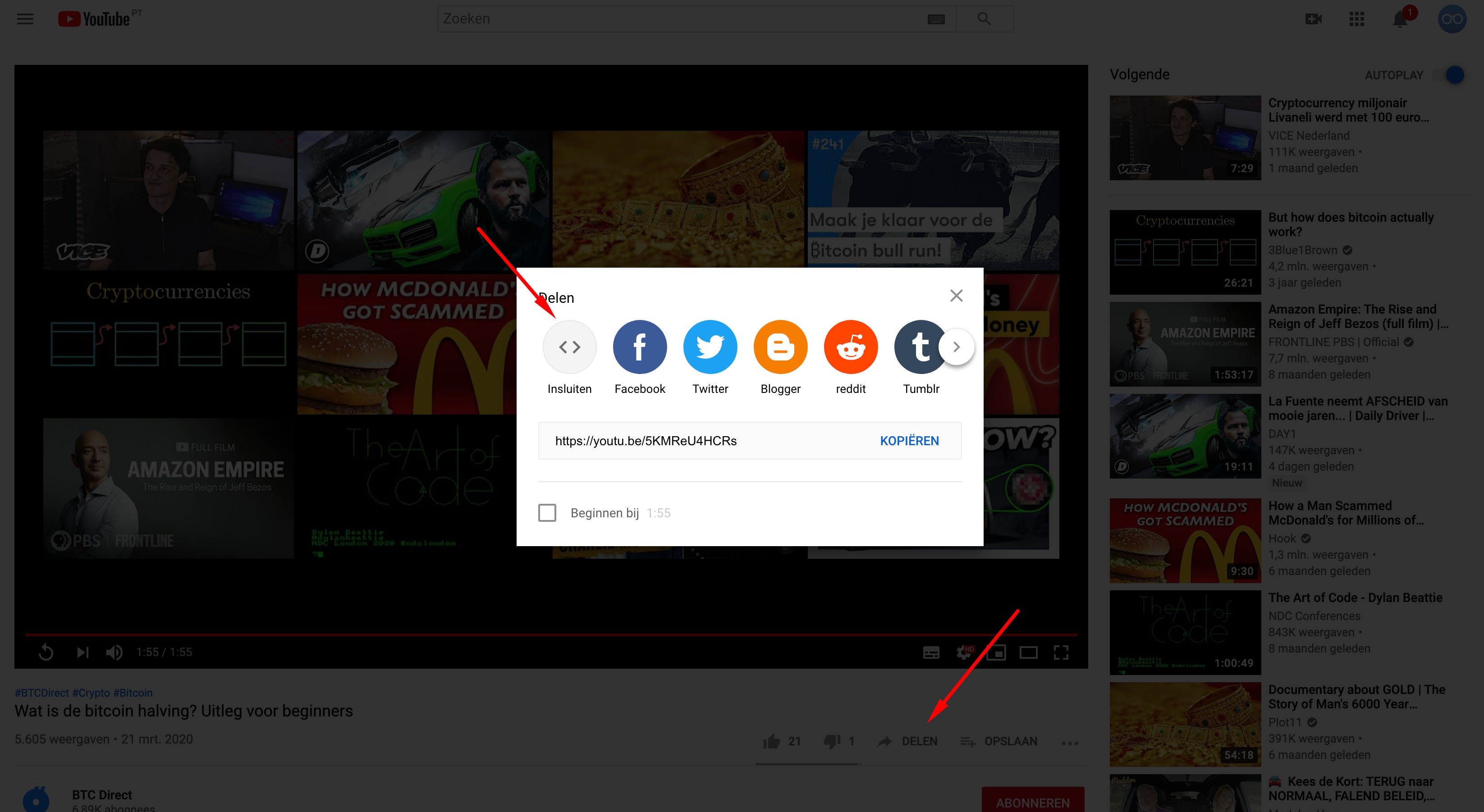Open Amazon Empire sidebar thumbnail
This screenshot has height=812, width=1484.
[1185, 344]
